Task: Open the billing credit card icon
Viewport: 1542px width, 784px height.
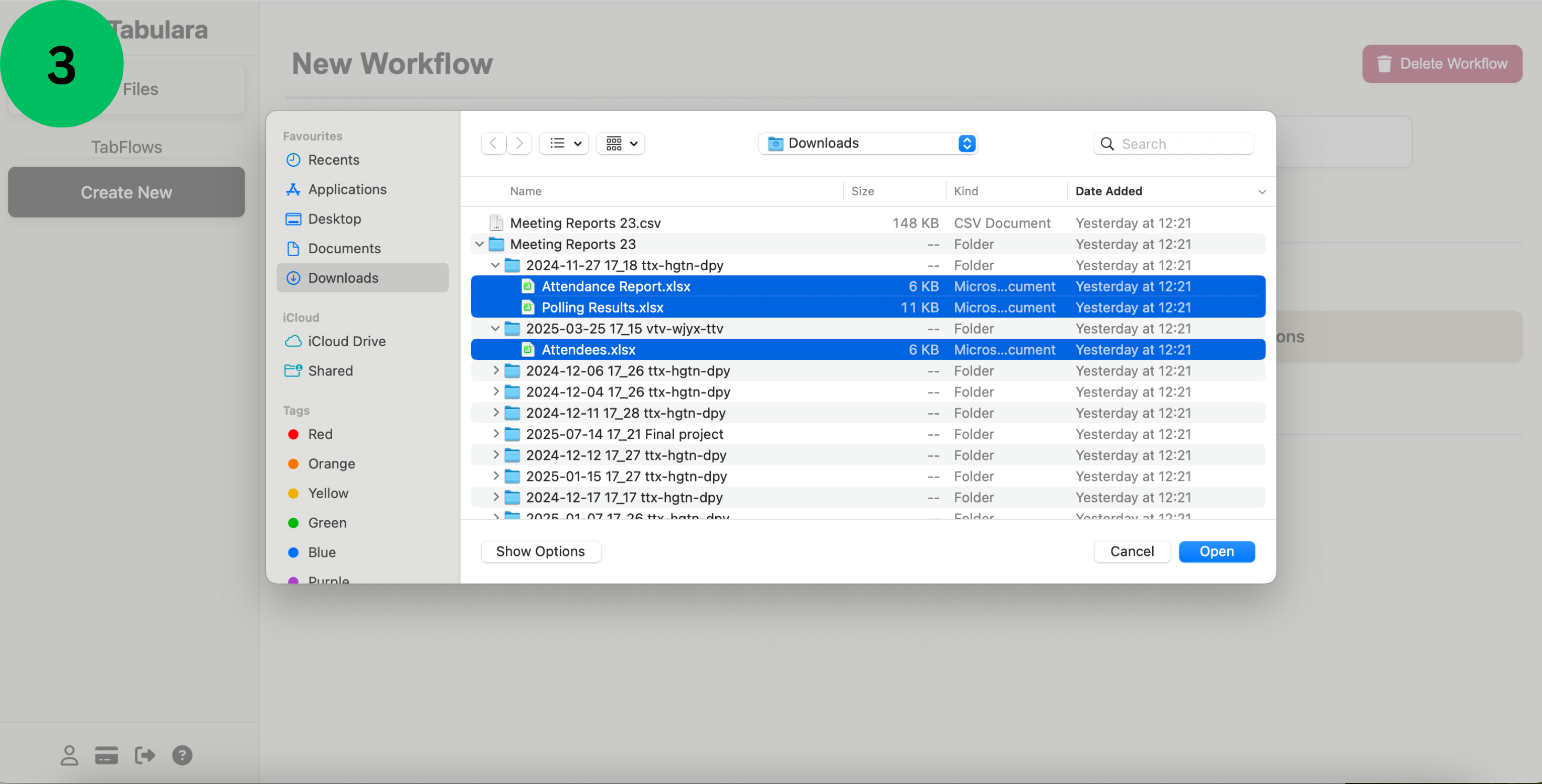Action: (x=106, y=755)
